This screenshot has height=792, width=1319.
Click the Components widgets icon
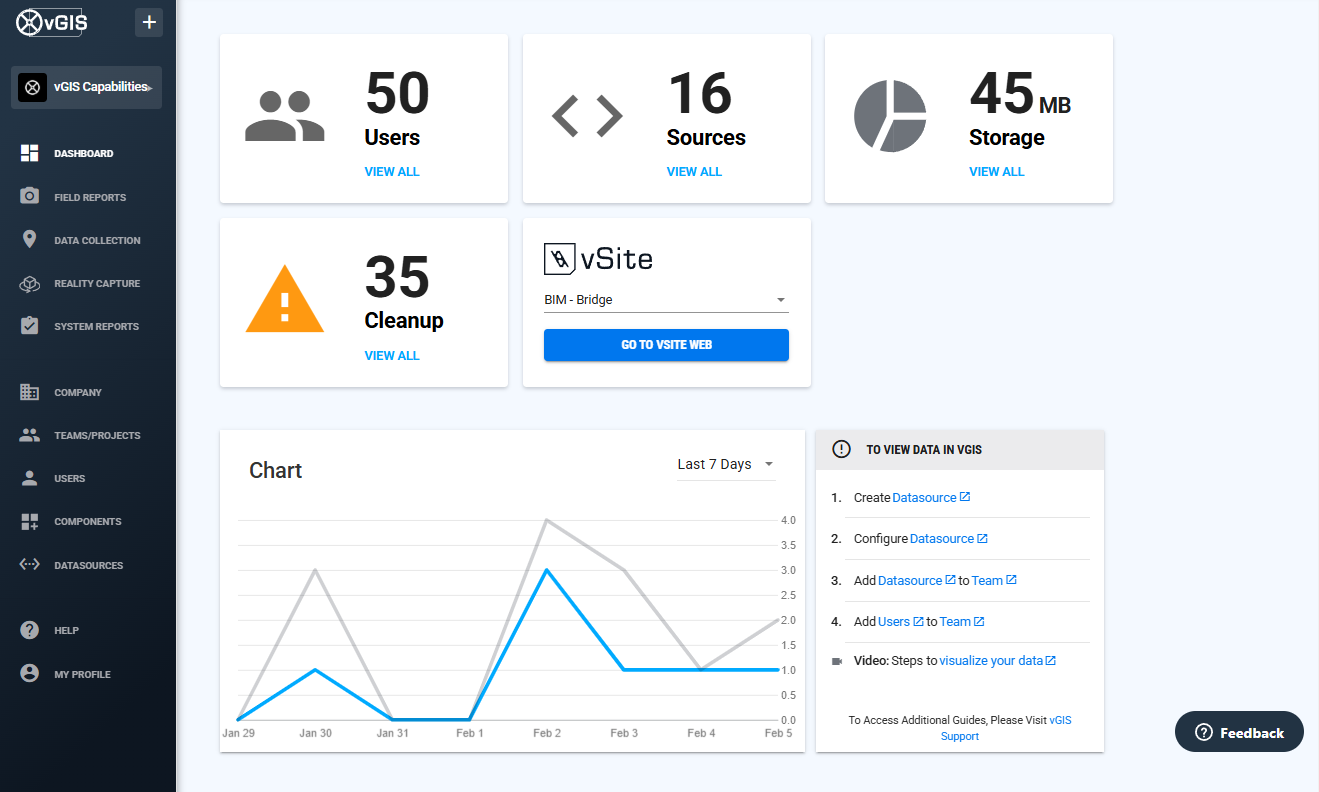(30, 521)
